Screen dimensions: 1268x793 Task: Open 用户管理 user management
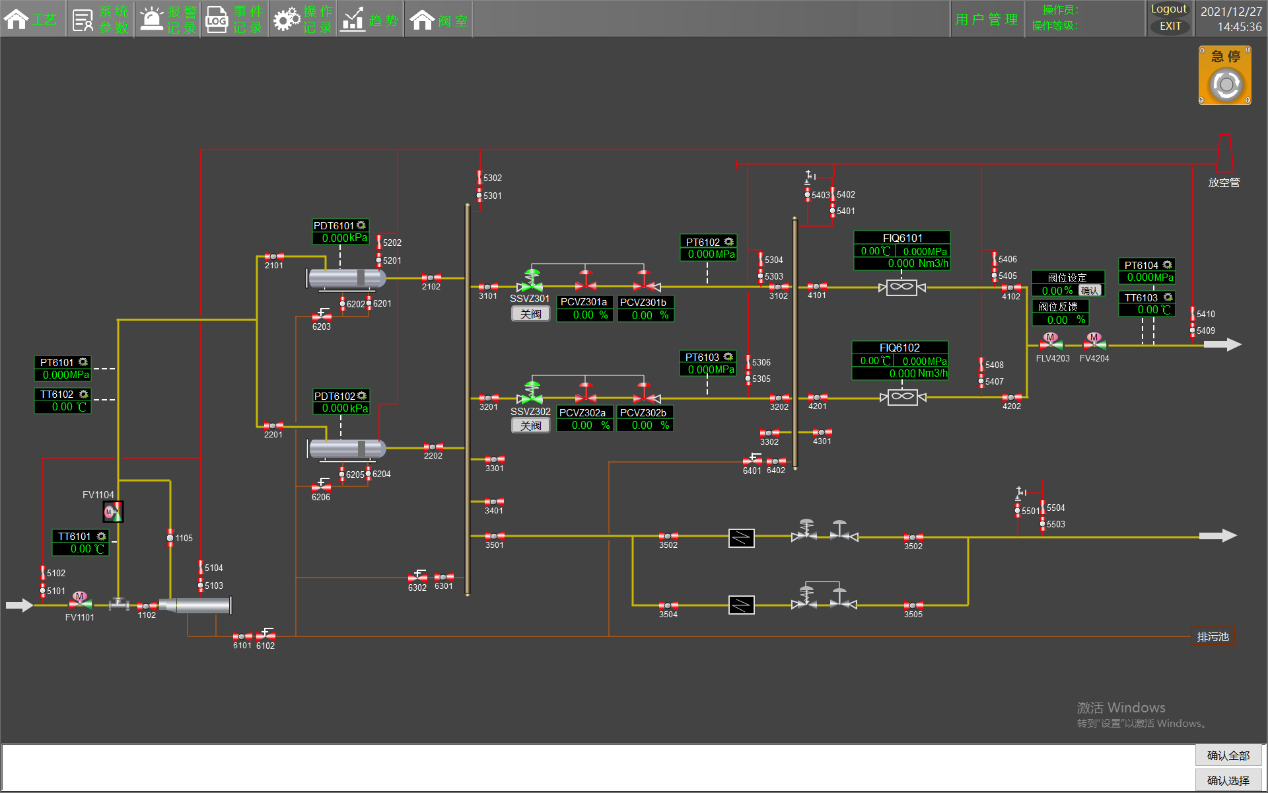[x=986, y=19]
